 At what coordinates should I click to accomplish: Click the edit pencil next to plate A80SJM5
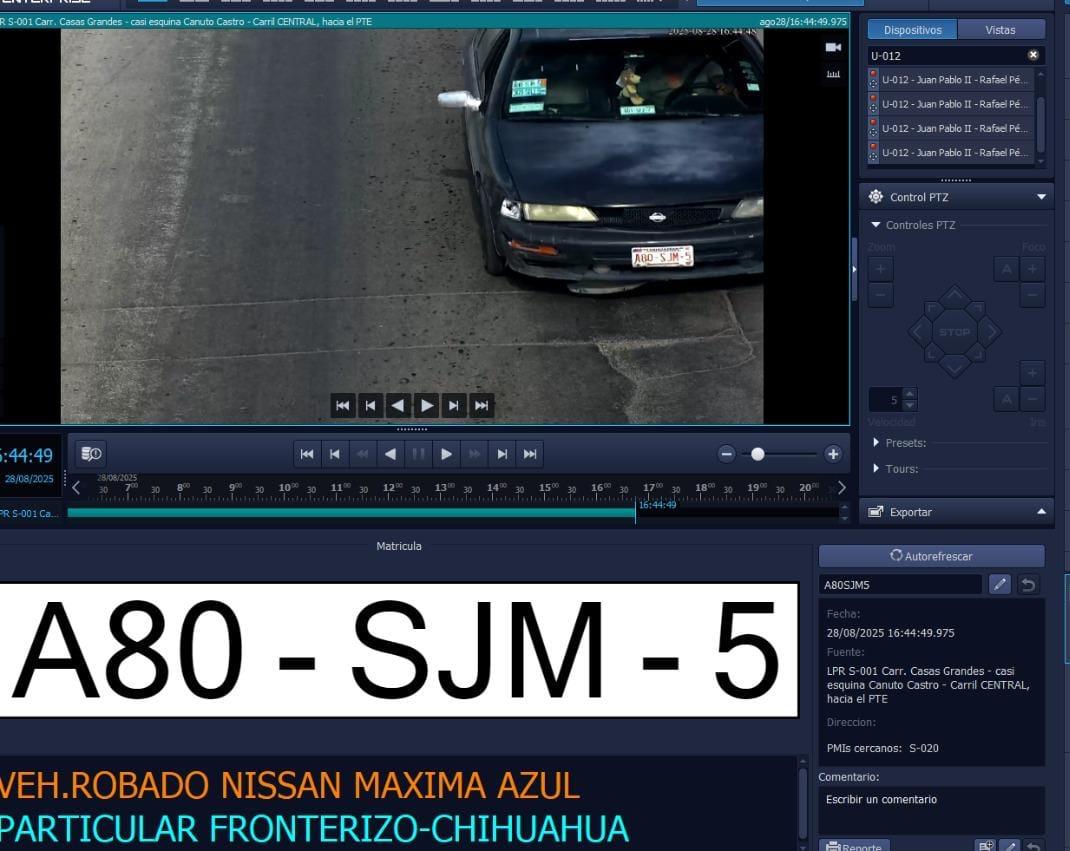tap(999, 585)
